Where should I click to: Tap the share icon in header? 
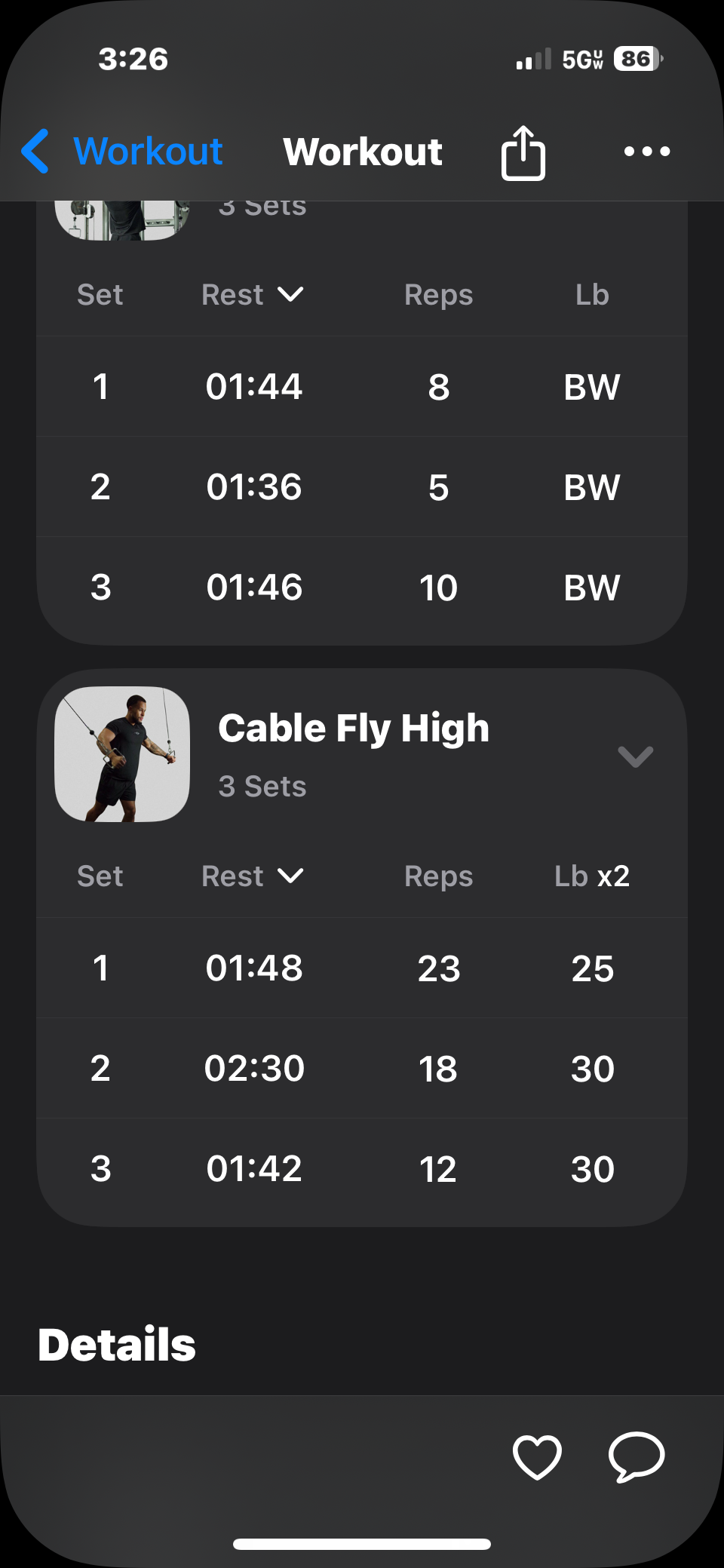523,152
